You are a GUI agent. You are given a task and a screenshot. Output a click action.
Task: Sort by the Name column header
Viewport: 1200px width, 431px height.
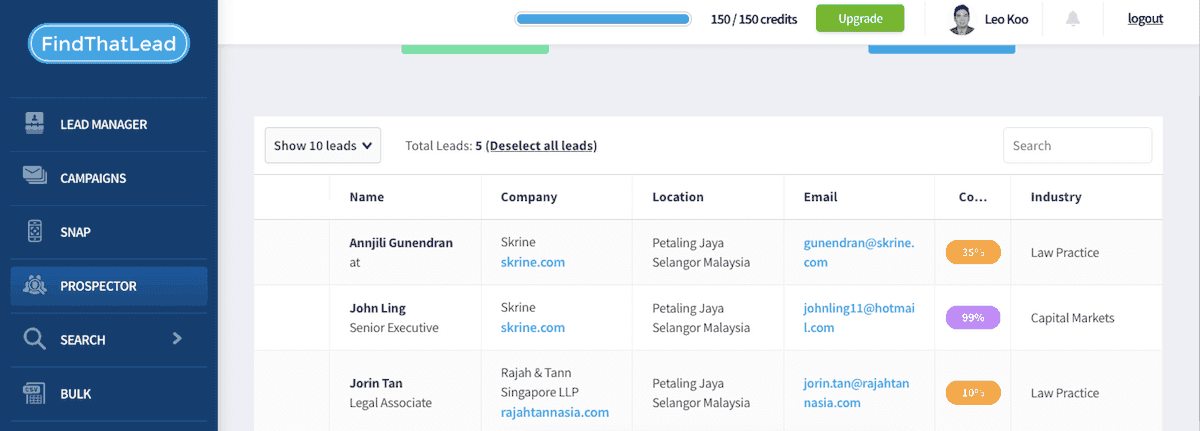366,197
